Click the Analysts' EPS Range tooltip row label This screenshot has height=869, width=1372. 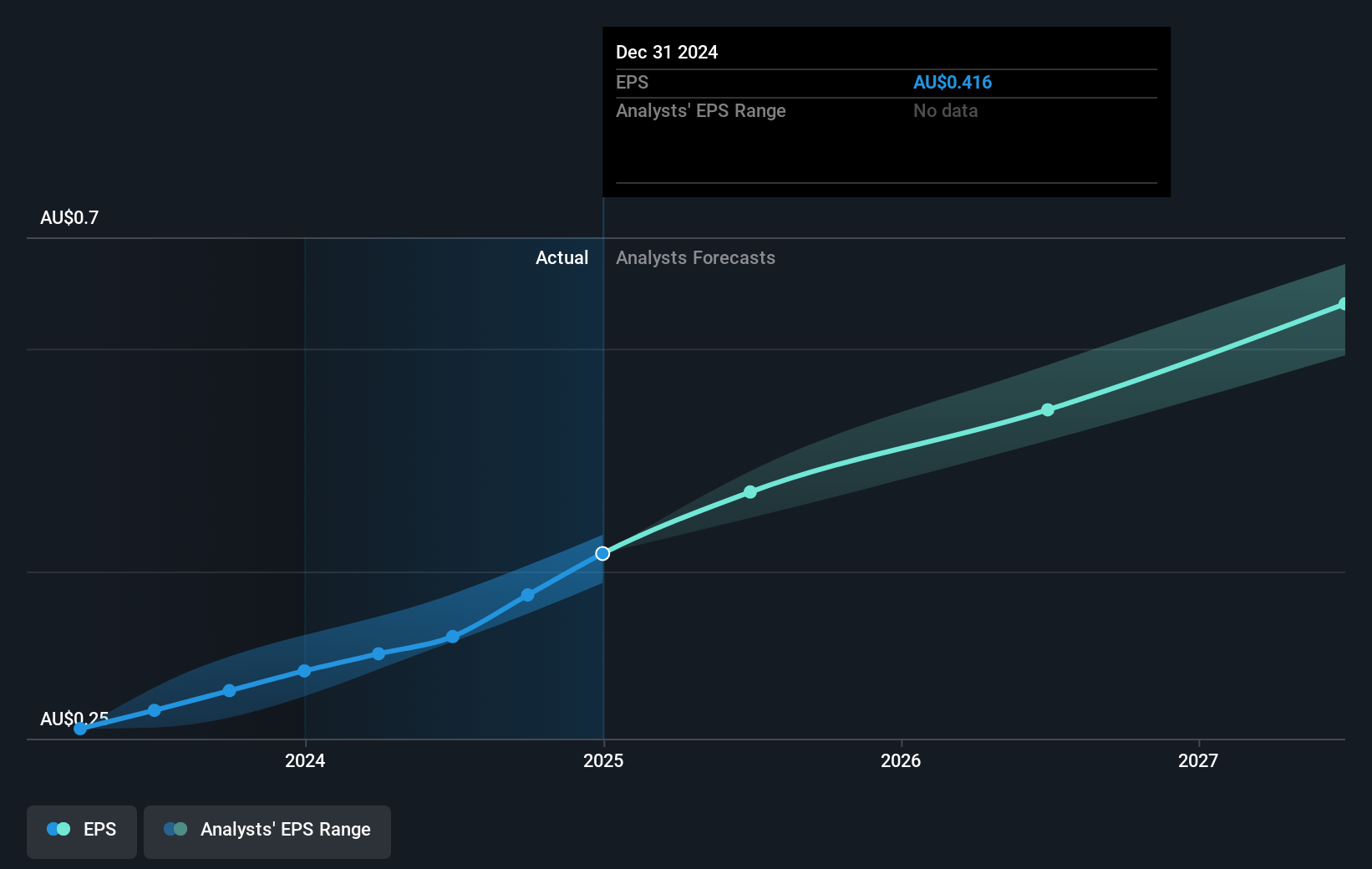[x=701, y=111]
